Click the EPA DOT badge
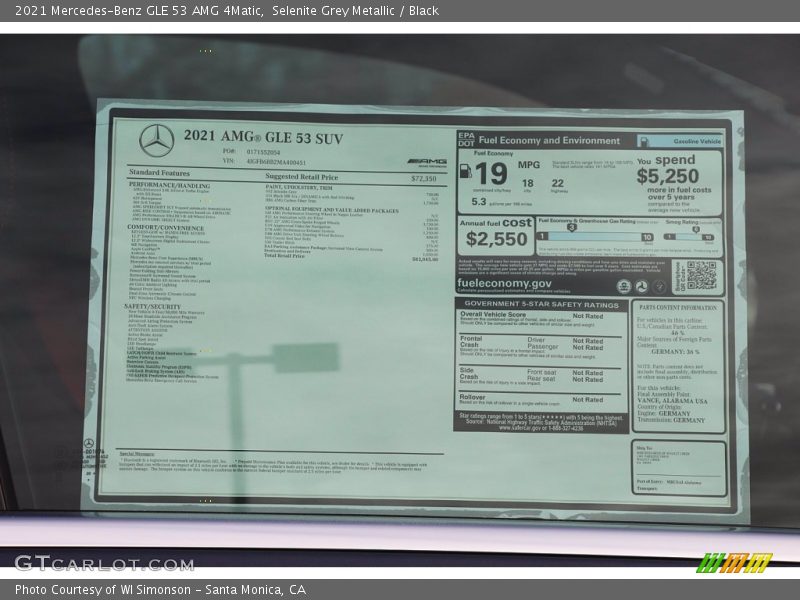 pos(466,139)
